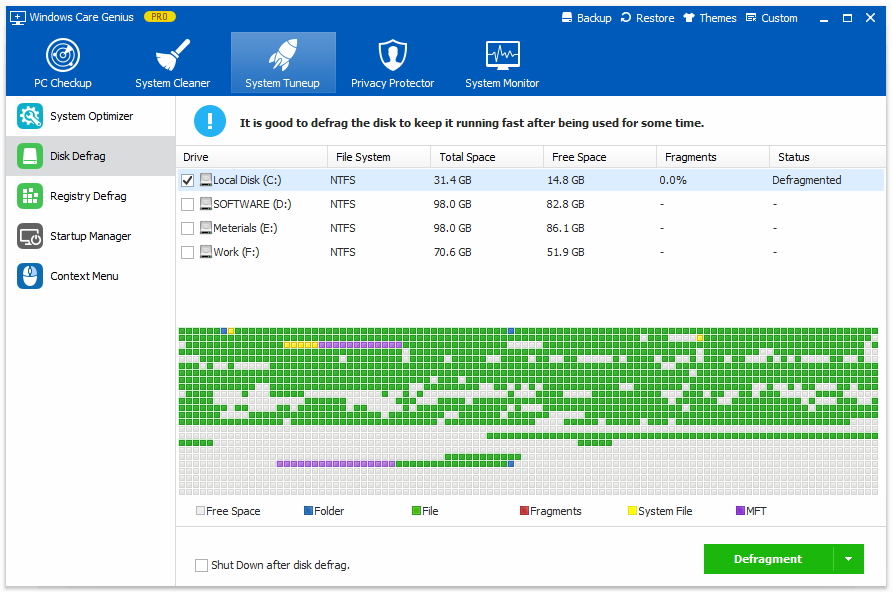Sort by the File System column header
Image resolution: width=892 pixels, height=592 pixels.
(x=379, y=157)
